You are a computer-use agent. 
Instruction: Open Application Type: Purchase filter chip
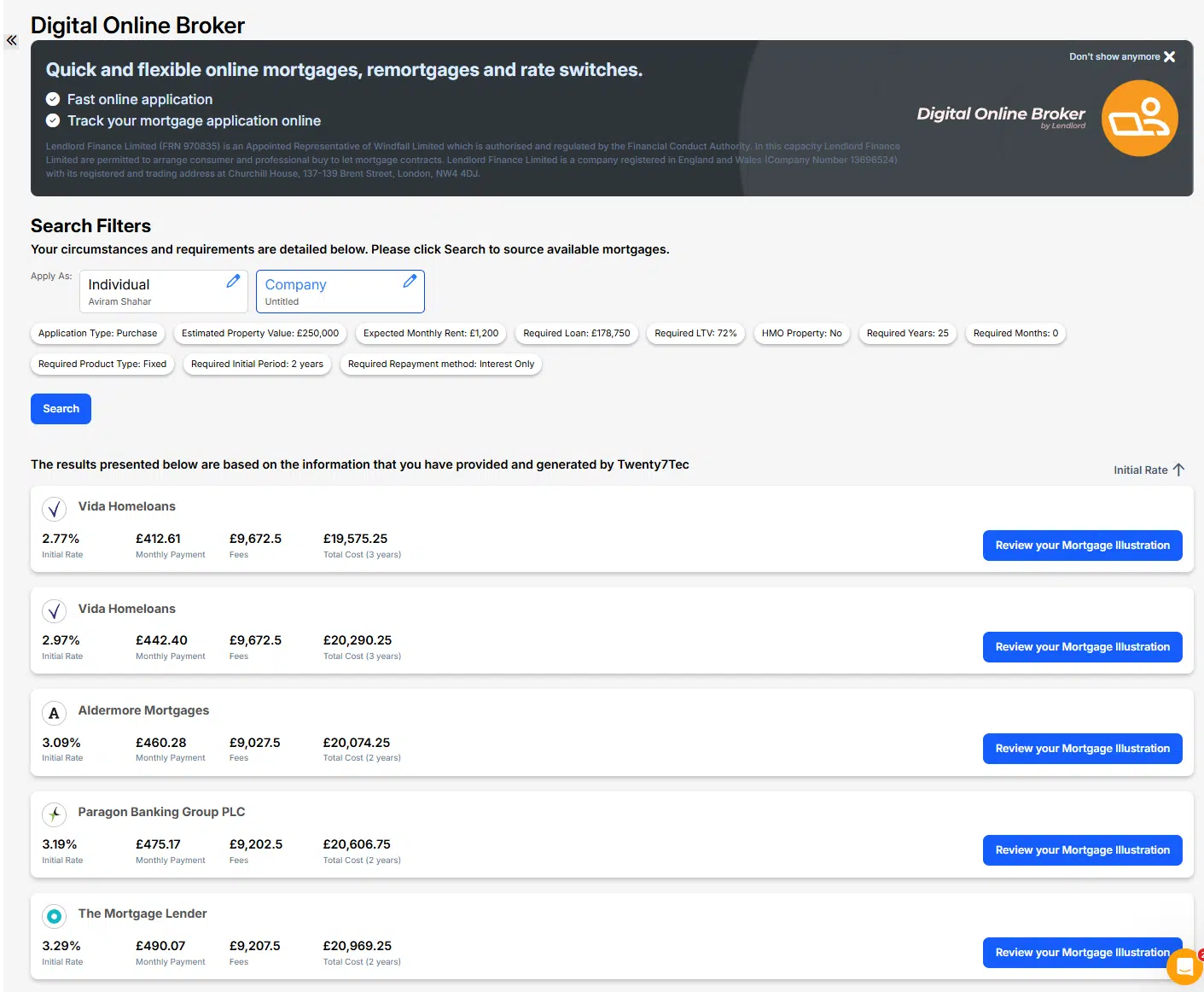(98, 334)
